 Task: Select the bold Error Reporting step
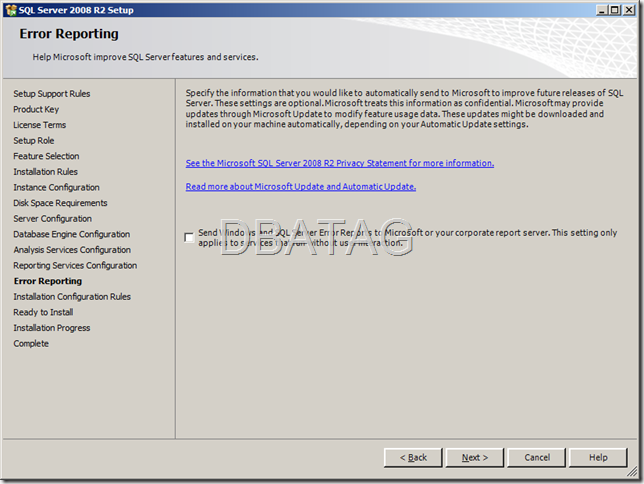tap(48, 281)
